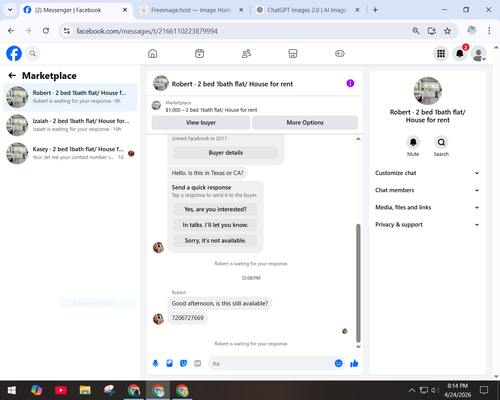Open YouTube from the taskbar
Screen dimensions: 500x400
click(61, 390)
